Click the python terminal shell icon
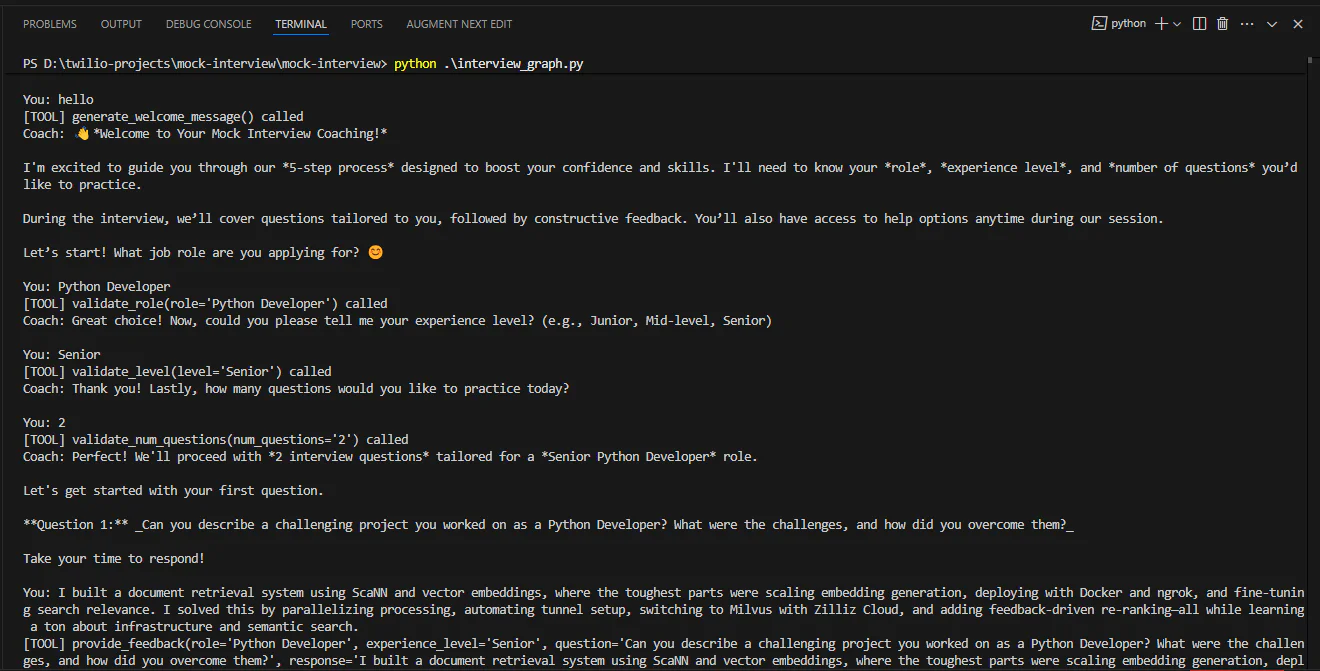 (1099, 23)
